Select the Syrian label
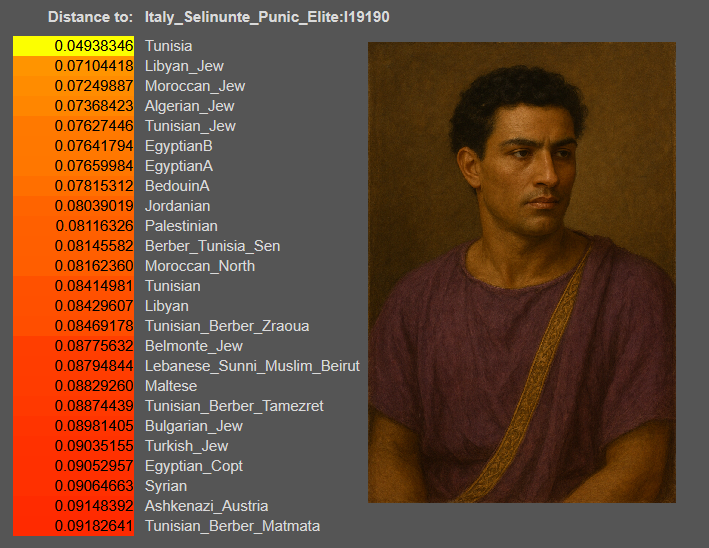709x548 pixels. [165, 486]
